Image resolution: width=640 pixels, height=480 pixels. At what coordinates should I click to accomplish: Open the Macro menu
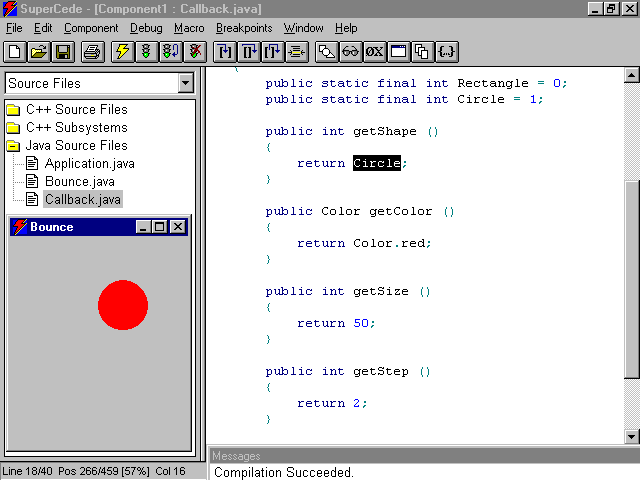(x=189, y=28)
